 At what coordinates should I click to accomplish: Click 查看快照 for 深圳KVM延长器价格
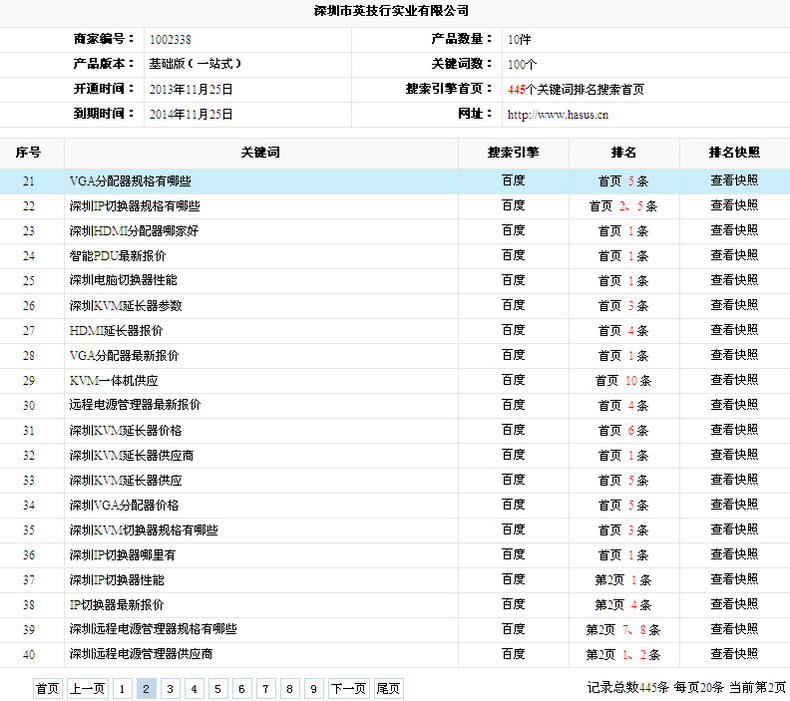pos(734,430)
